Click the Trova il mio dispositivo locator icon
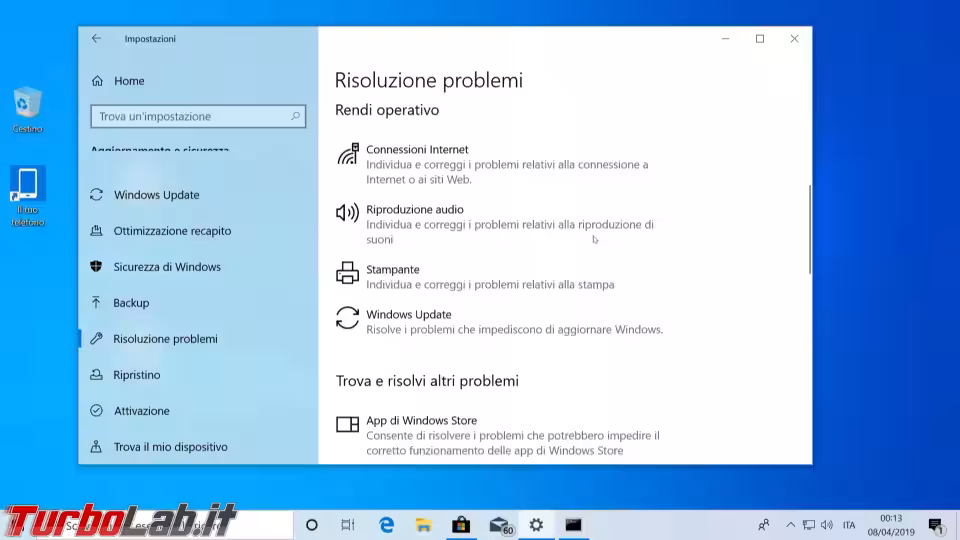The height and width of the screenshot is (540, 960). (x=96, y=446)
